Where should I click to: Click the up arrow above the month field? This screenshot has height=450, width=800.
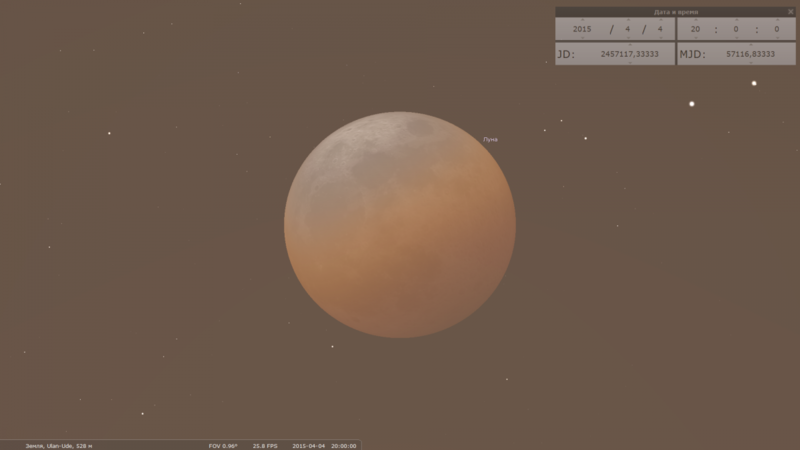(x=626, y=20)
